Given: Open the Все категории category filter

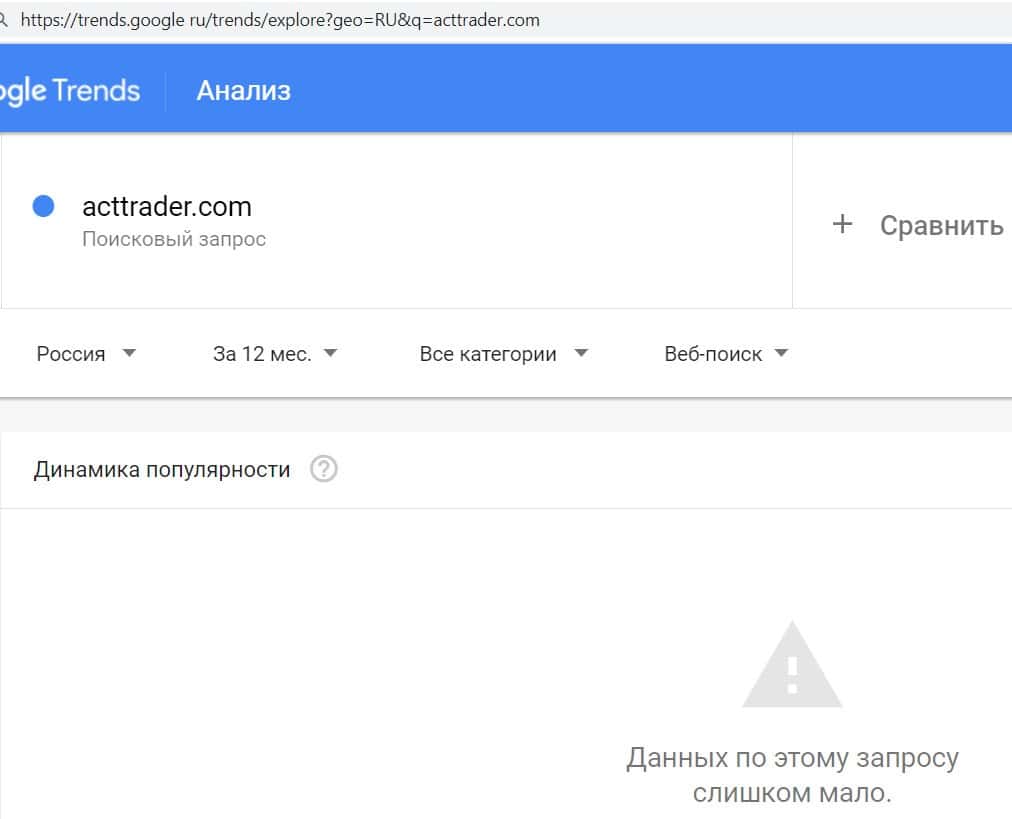Looking at the screenshot, I should coord(488,354).
